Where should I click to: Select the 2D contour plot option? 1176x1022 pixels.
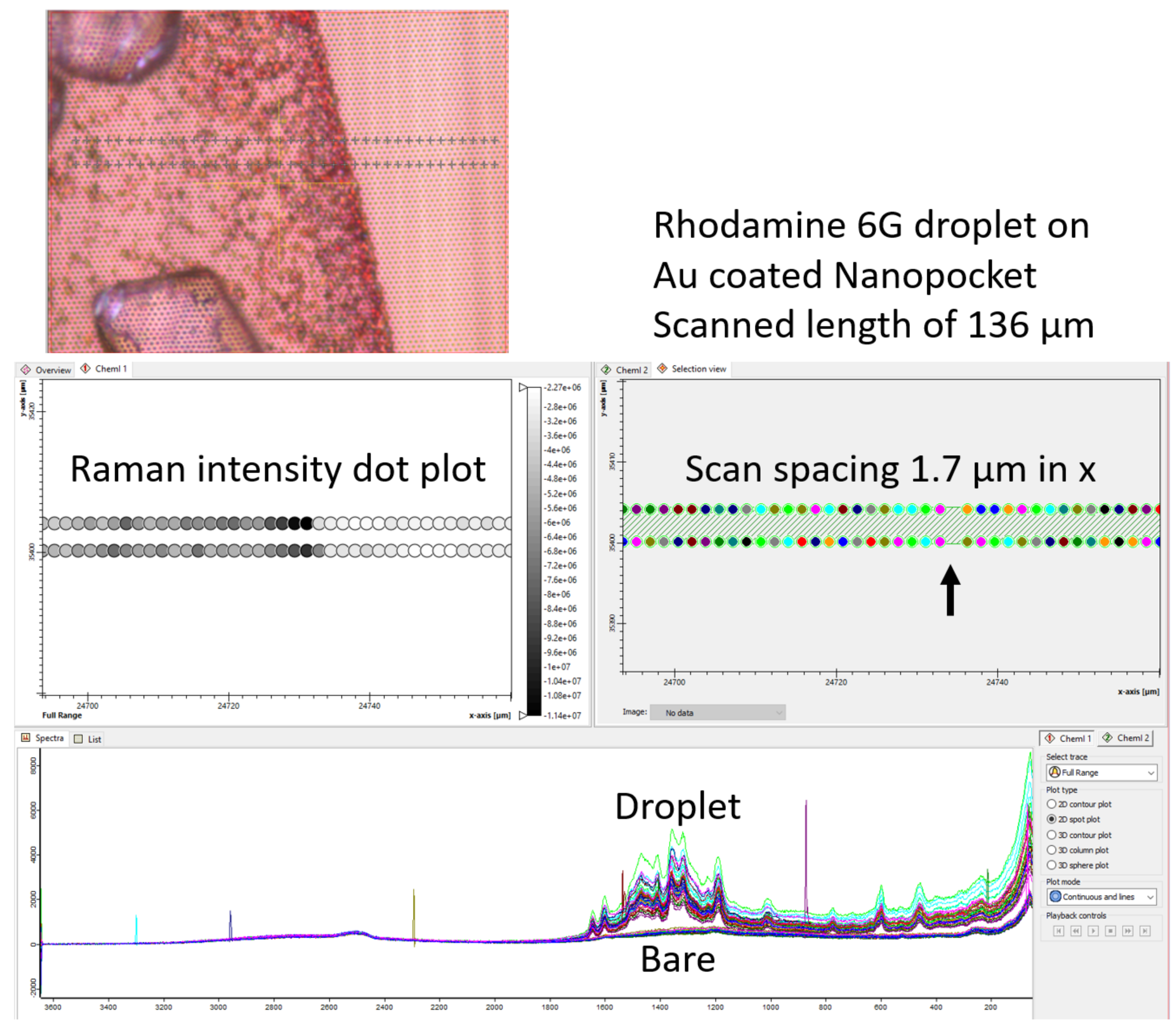point(1051,804)
